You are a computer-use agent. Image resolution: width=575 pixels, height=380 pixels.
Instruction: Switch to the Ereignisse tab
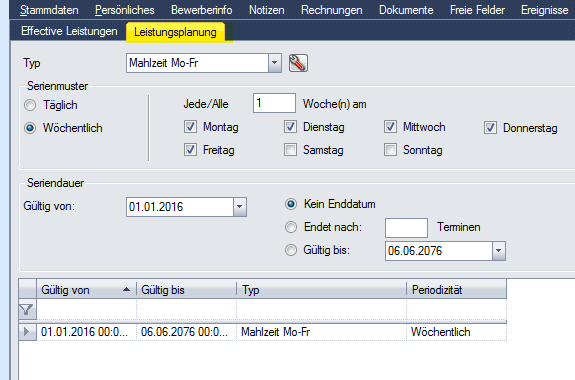pos(545,10)
